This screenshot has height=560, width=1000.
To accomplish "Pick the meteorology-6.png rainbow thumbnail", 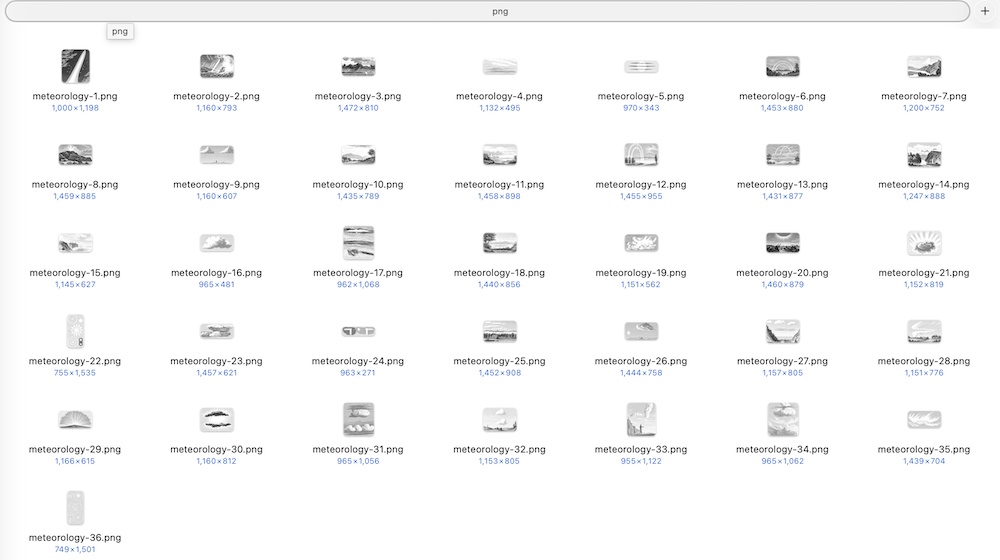I will (783, 66).
